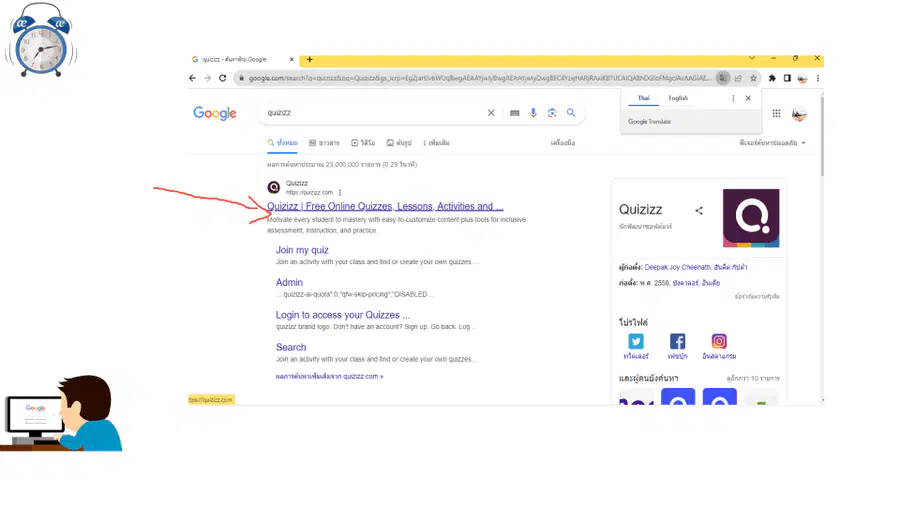
Task: Open the Join my quiz sitelink
Action: (302, 250)
